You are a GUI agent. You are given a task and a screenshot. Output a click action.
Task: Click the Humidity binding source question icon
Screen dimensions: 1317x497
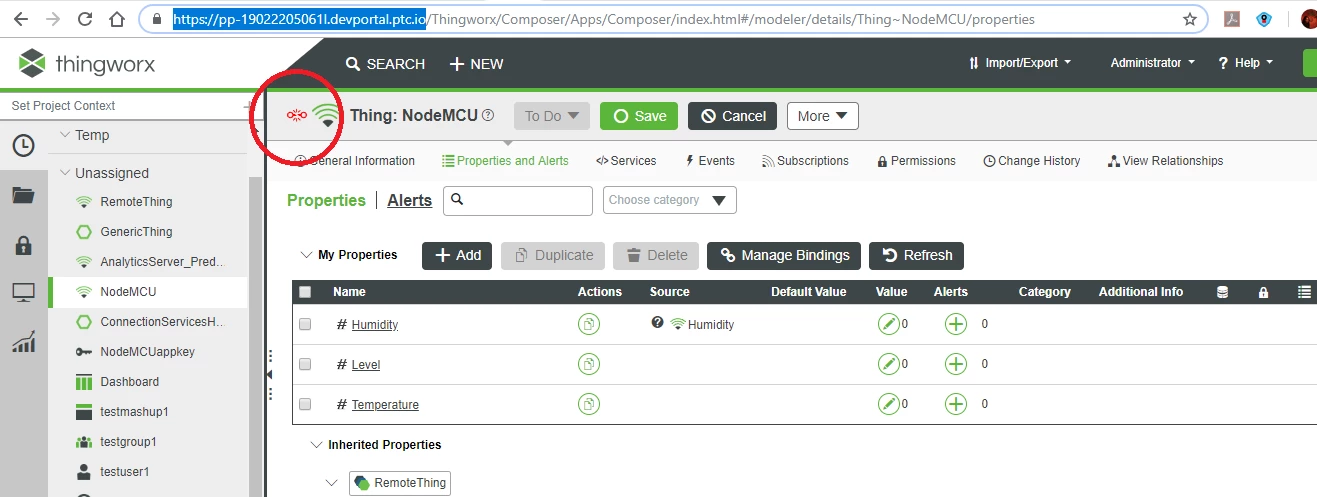click(x=657, y=323)
